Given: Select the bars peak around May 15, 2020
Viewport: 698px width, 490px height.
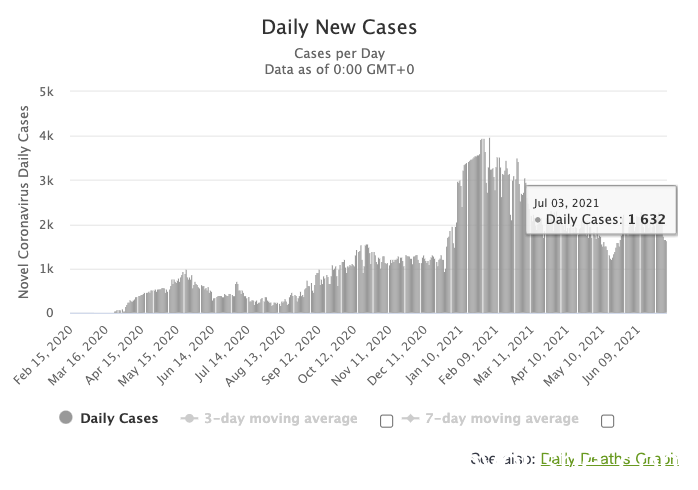Looking at the screenshot, I should click(186, 292).
